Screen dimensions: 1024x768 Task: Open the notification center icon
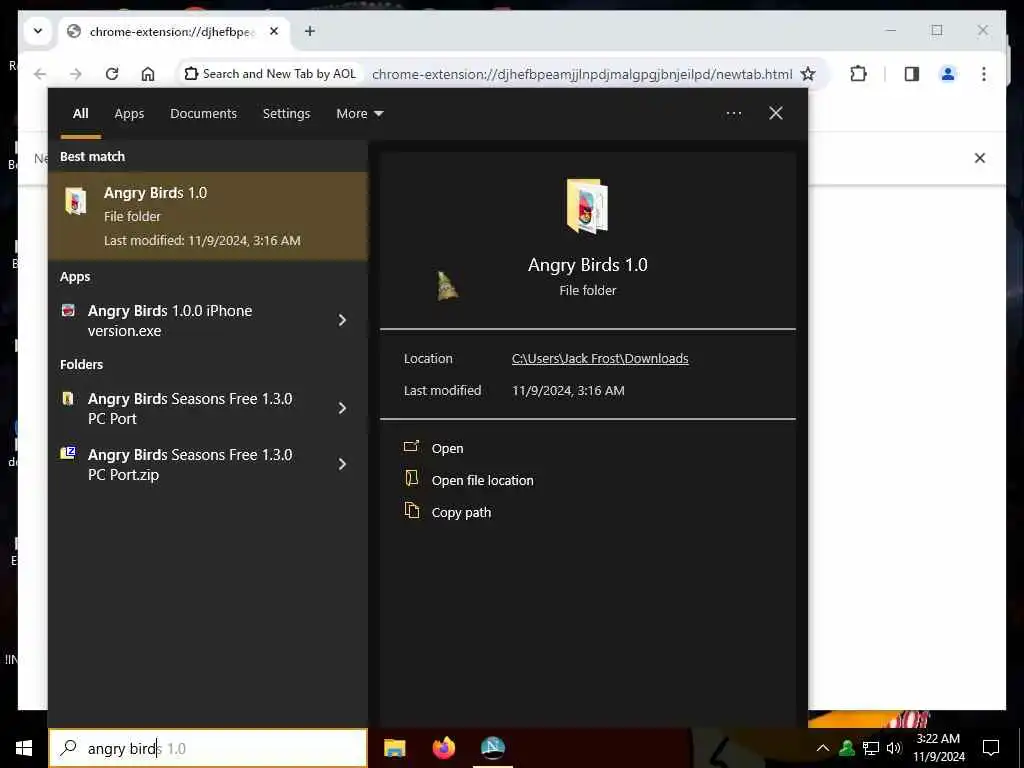(x=991, y=748)
